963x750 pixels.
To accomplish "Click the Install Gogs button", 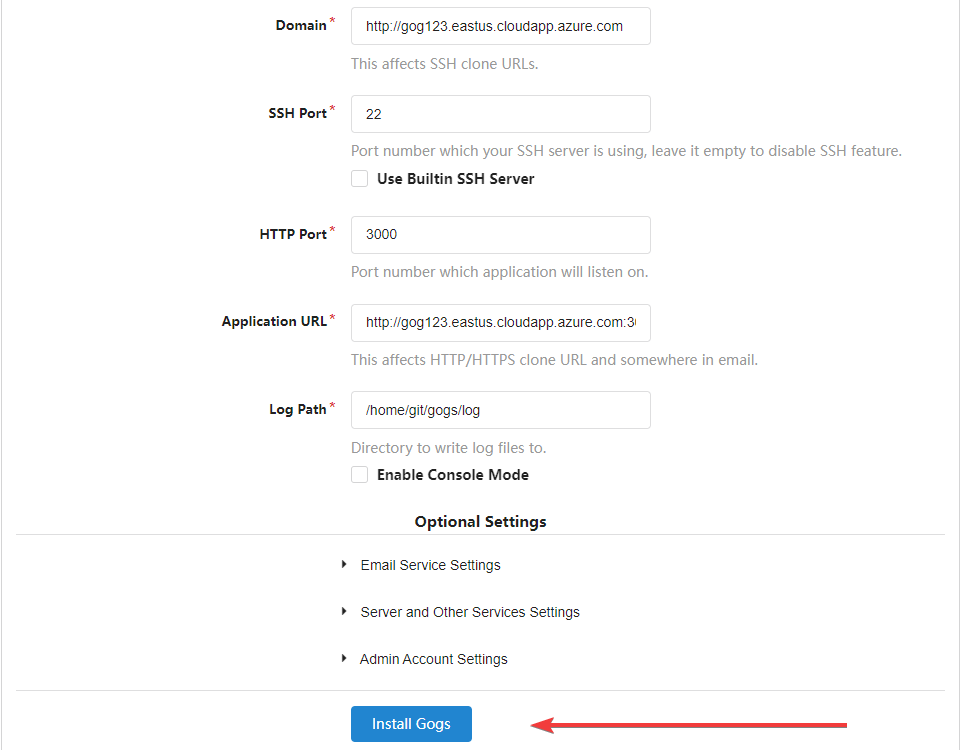I will pos(411,724).
